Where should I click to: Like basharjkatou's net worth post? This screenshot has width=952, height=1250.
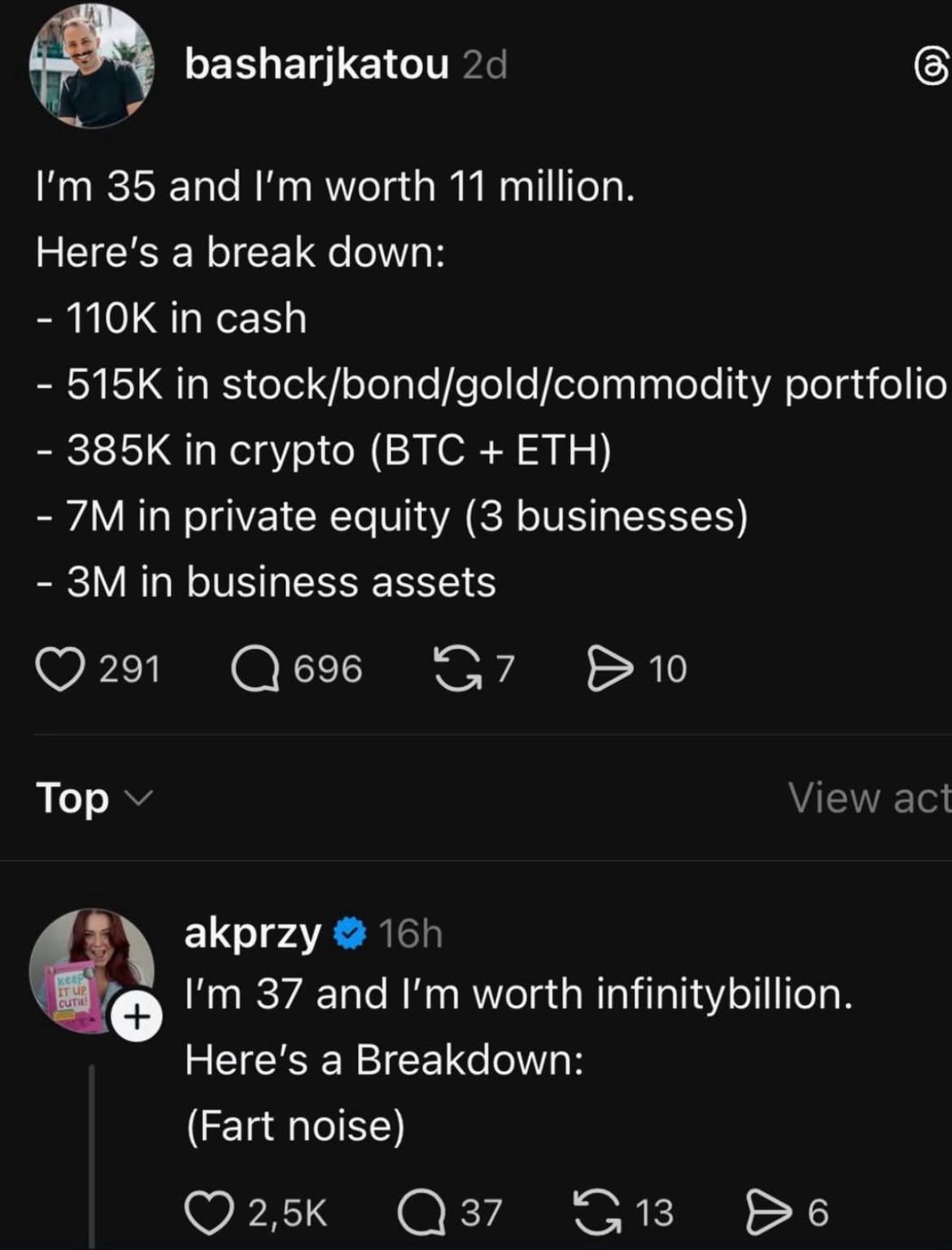tap(60, 669)
